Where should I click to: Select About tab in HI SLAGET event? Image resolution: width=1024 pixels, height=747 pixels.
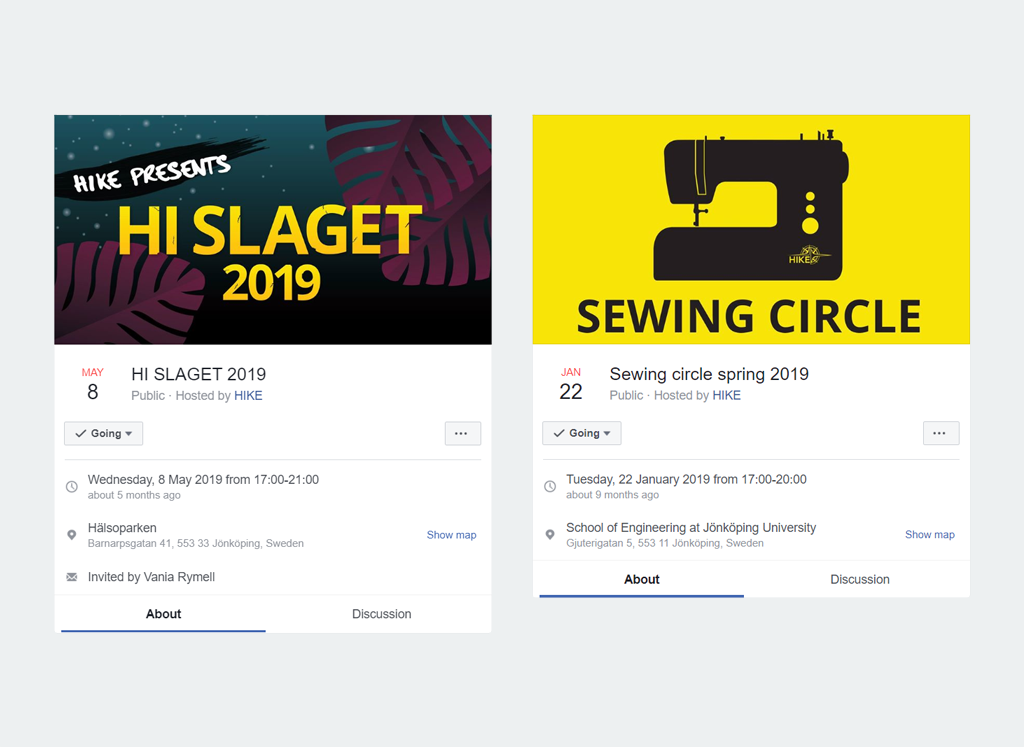click(x=163, y=614)
